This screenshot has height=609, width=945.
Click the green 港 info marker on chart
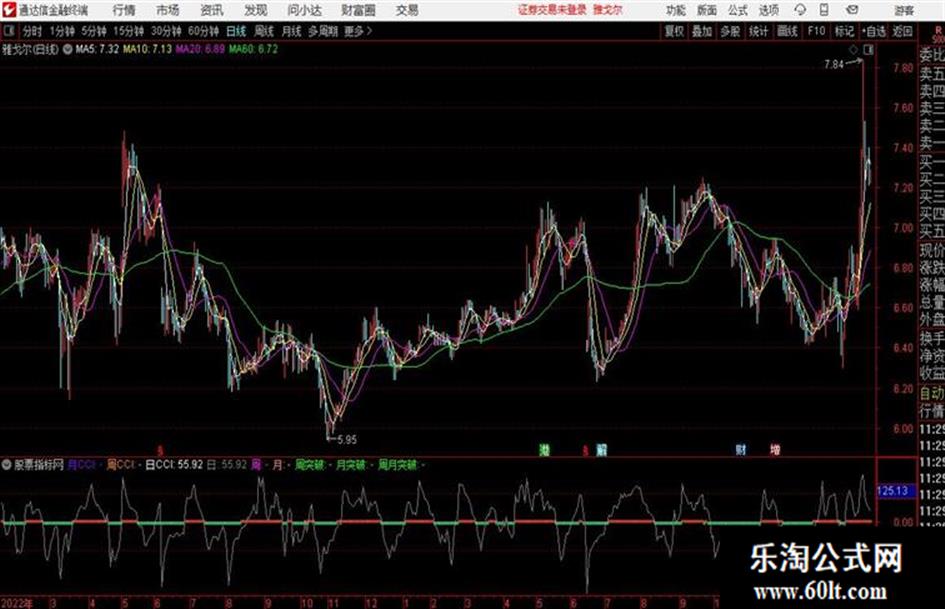tap(545, 450)
